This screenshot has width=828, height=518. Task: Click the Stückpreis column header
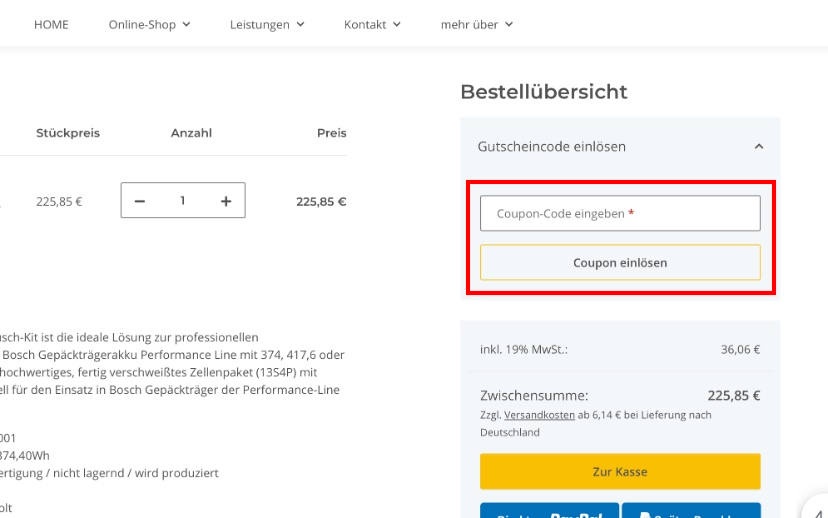68,133
